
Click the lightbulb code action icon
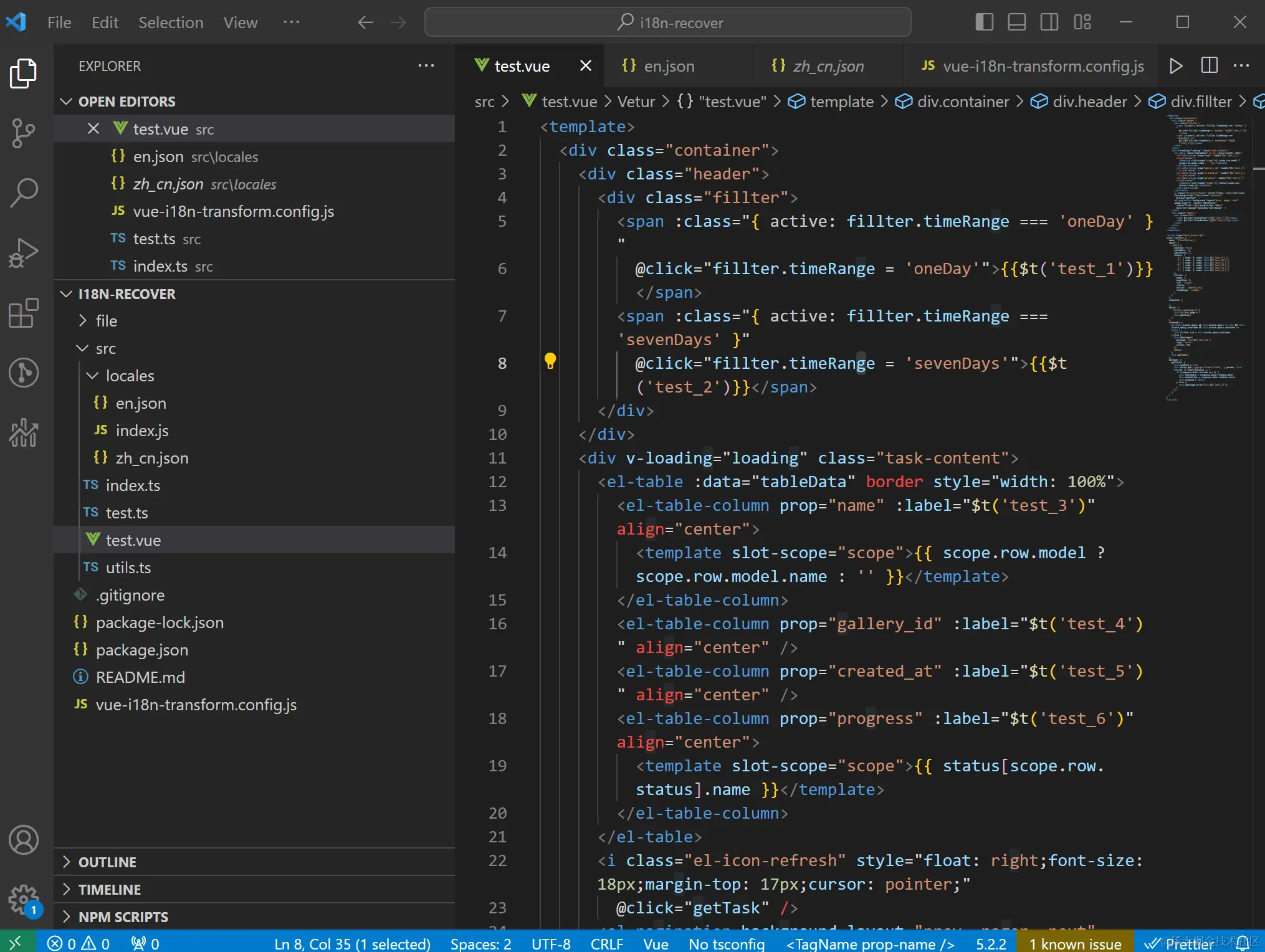[x=550, y=361]
